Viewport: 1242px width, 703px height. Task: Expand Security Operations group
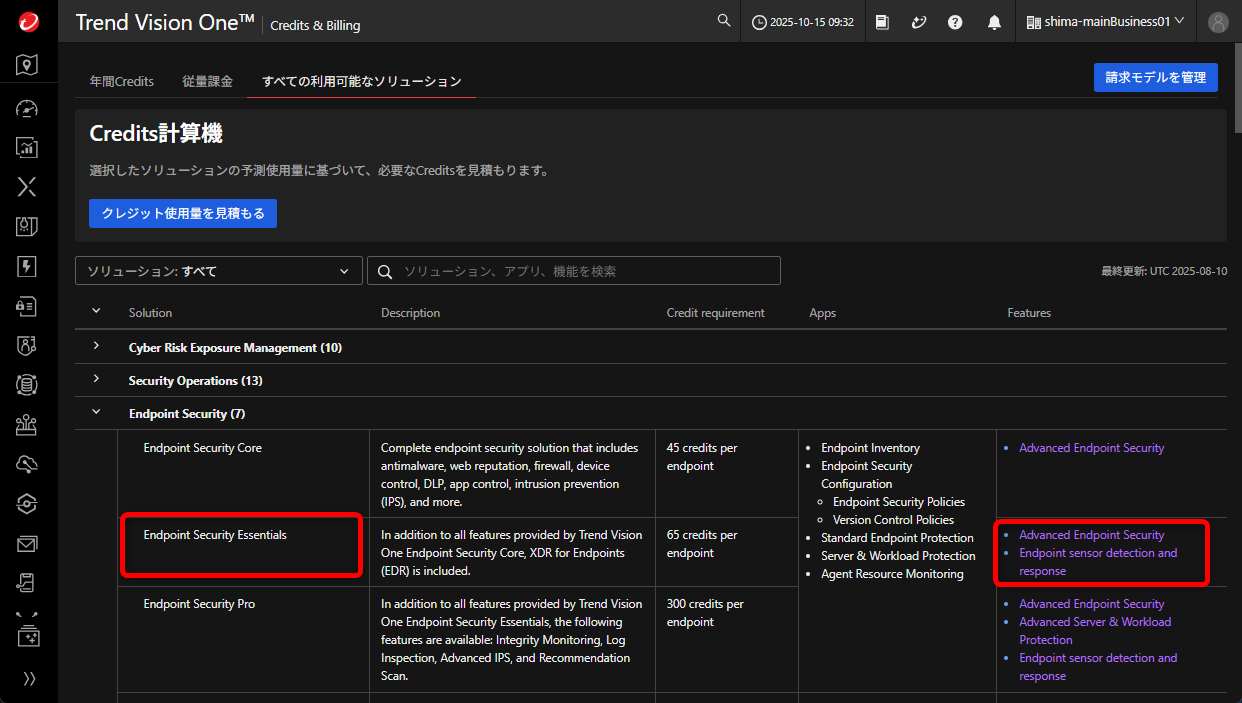[97, 380]
